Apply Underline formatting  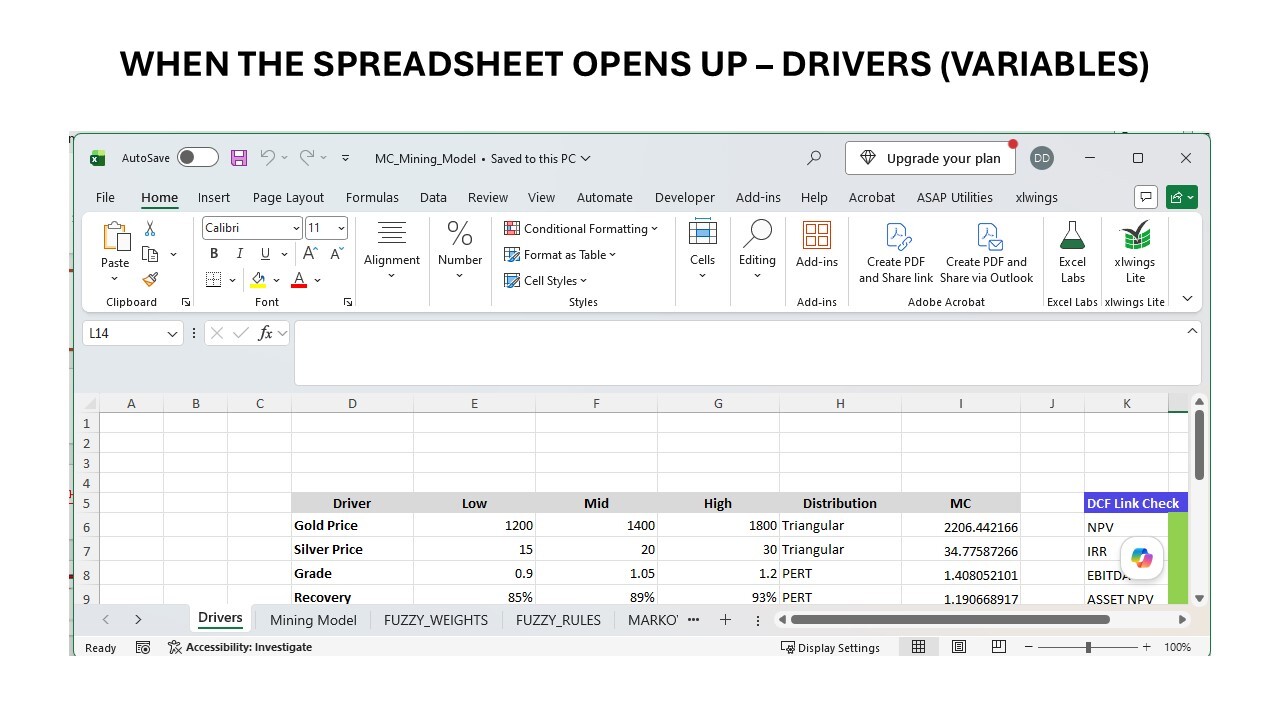pos(265,254)
